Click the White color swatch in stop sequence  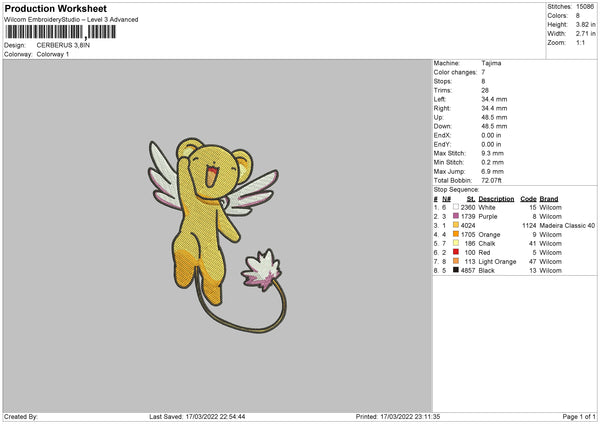(456, 207)
